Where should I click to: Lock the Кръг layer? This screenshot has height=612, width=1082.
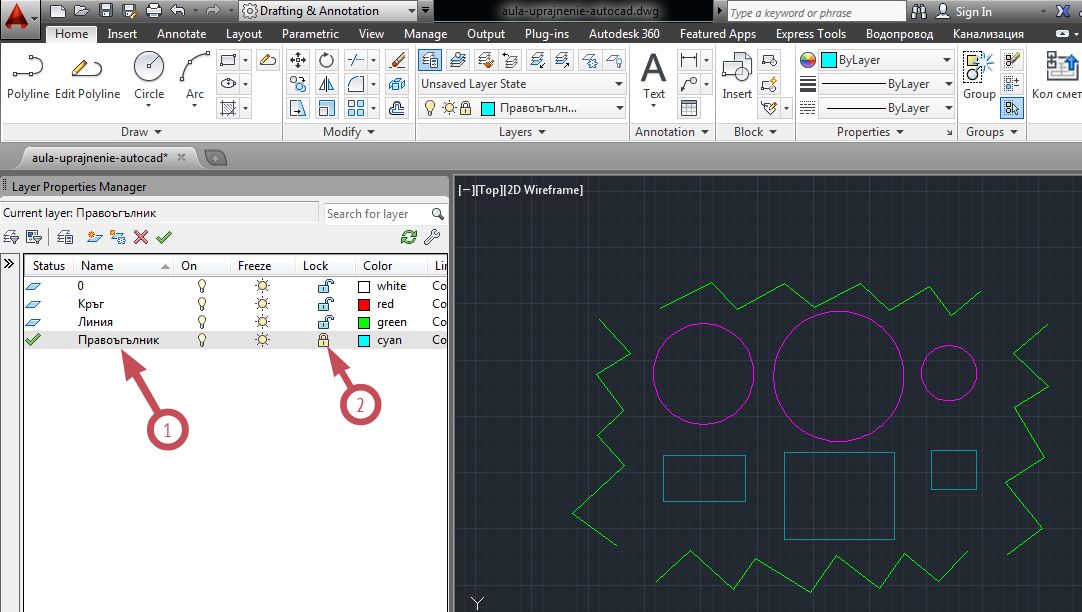[325, 304]
